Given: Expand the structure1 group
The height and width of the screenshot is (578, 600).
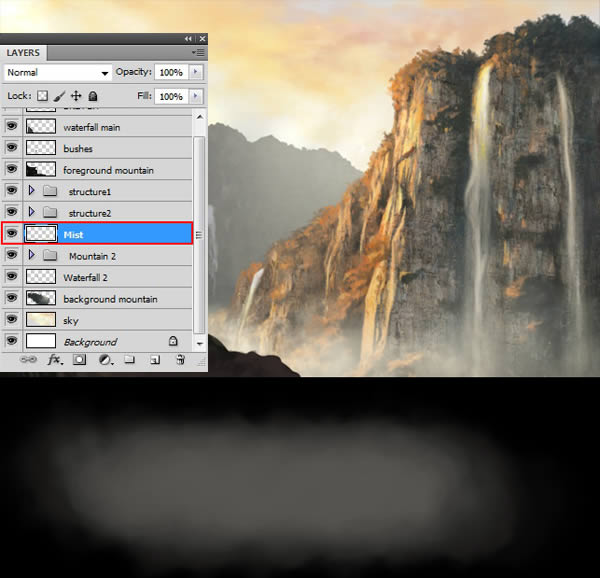Looking at the screenshot, I should (31, 190).
